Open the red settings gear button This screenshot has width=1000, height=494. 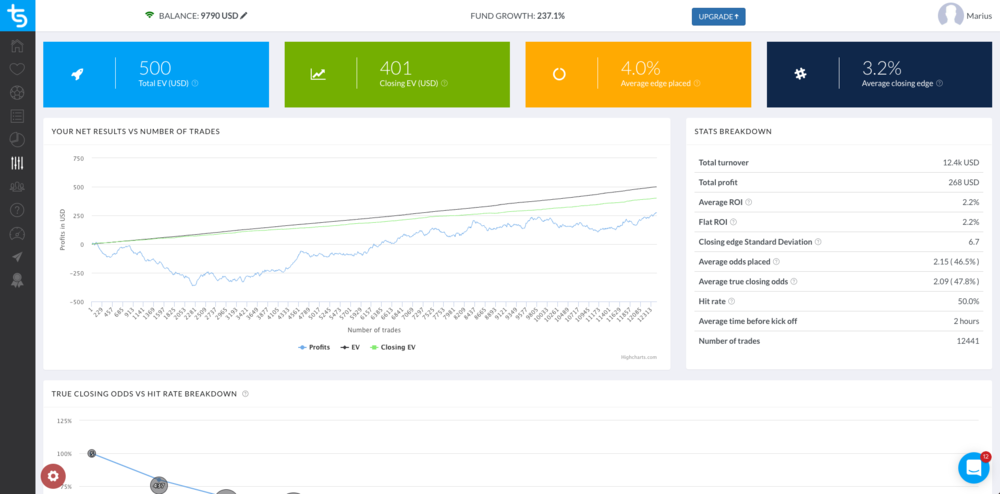tap(53, 476)
